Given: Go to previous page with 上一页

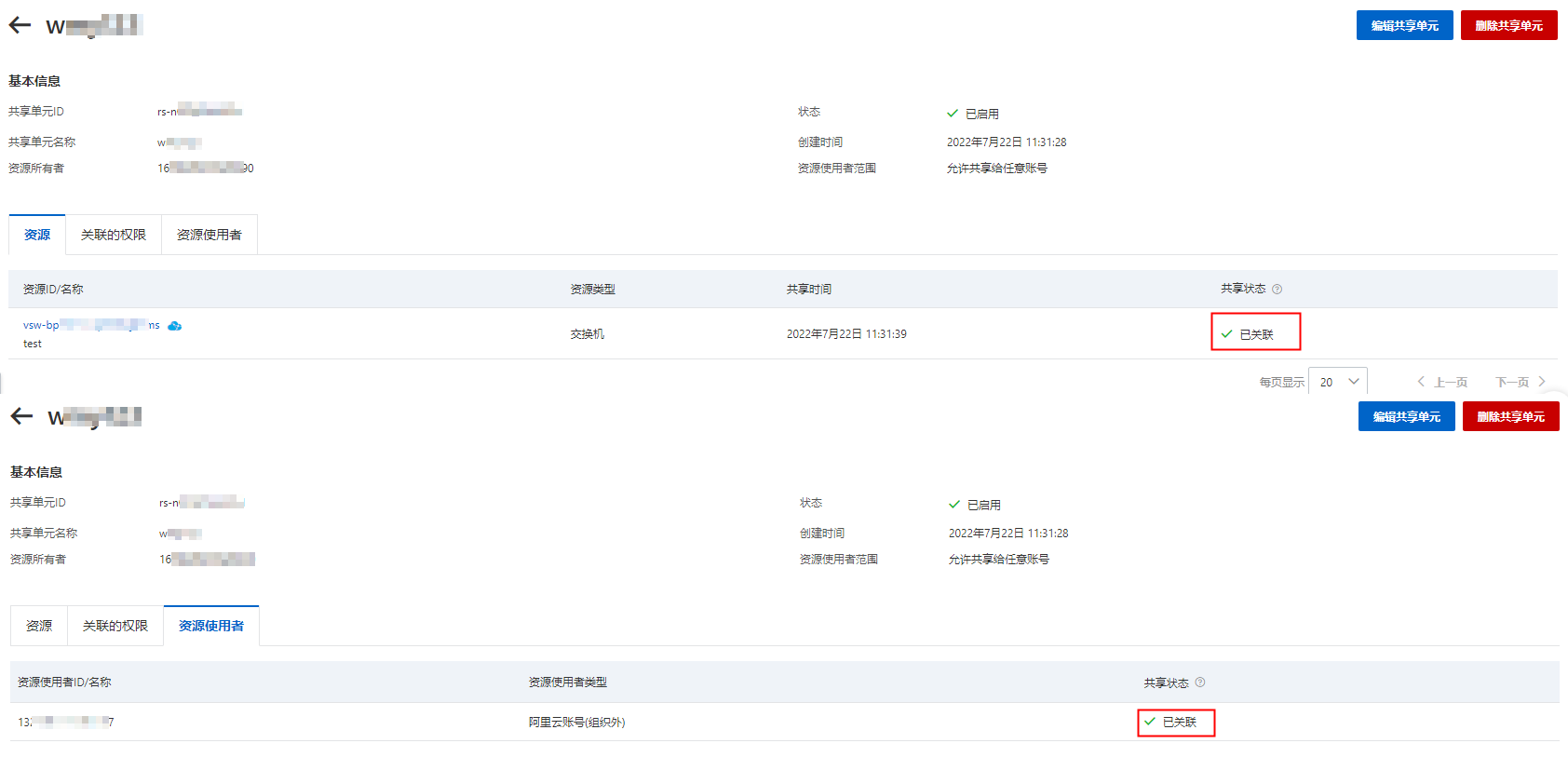Looking at the screenshot, I should coord(1441,382).
